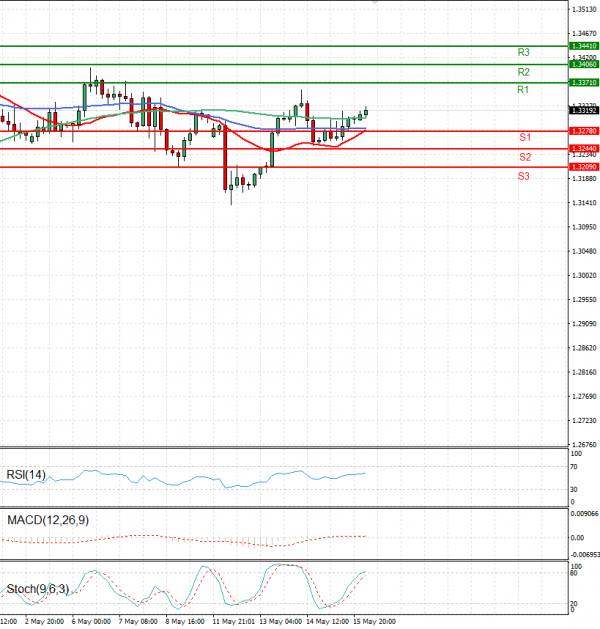The height and width of the screenshot is (629, 600).
Task: Click the 1.35130 price axis value
Action: 584,9
